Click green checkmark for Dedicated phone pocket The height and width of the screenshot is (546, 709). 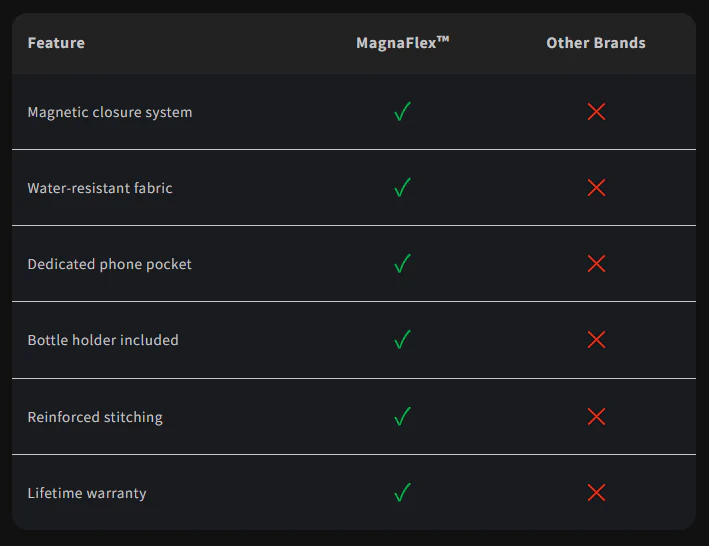pos(402,264)
